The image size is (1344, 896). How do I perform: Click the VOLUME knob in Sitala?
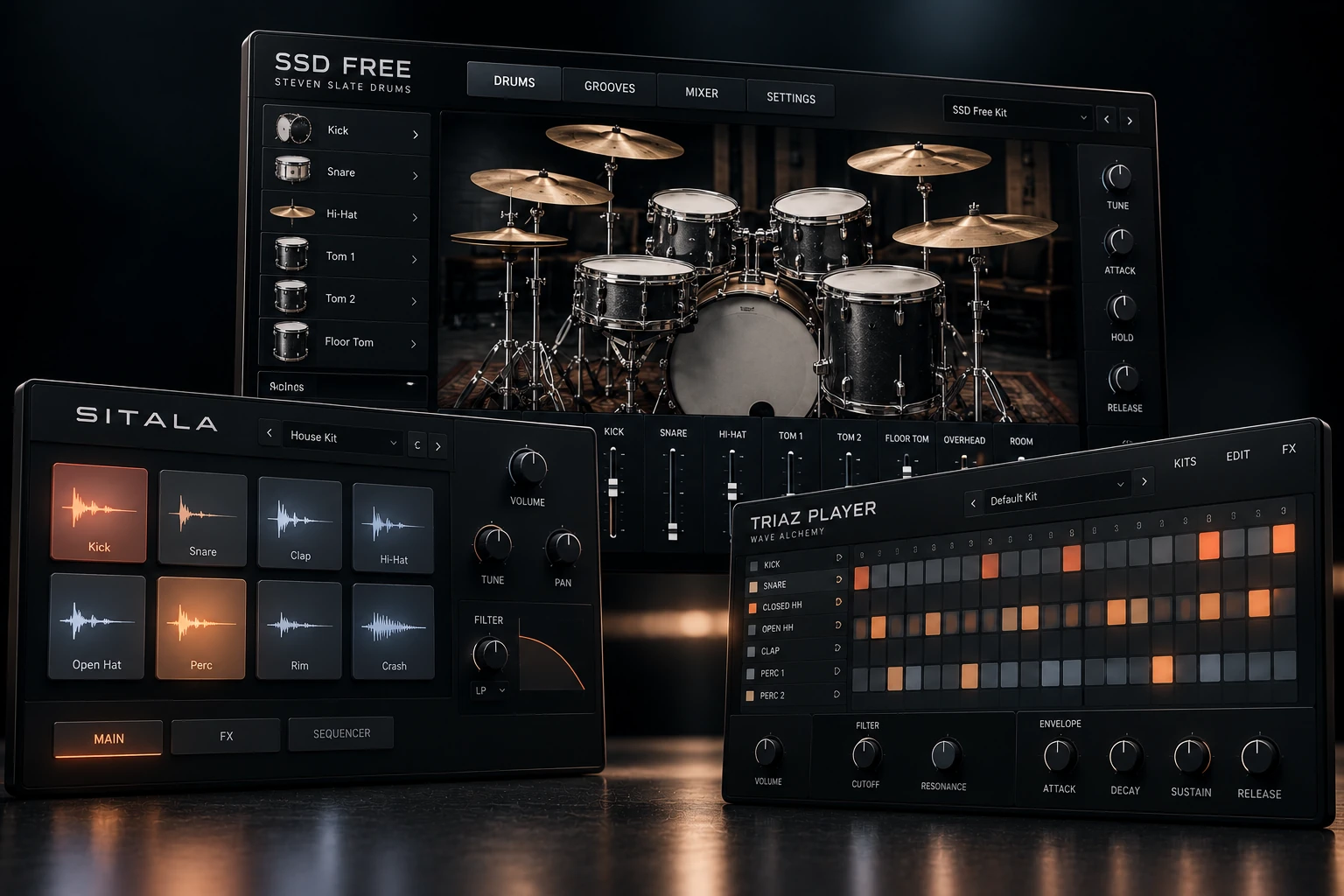528,468
